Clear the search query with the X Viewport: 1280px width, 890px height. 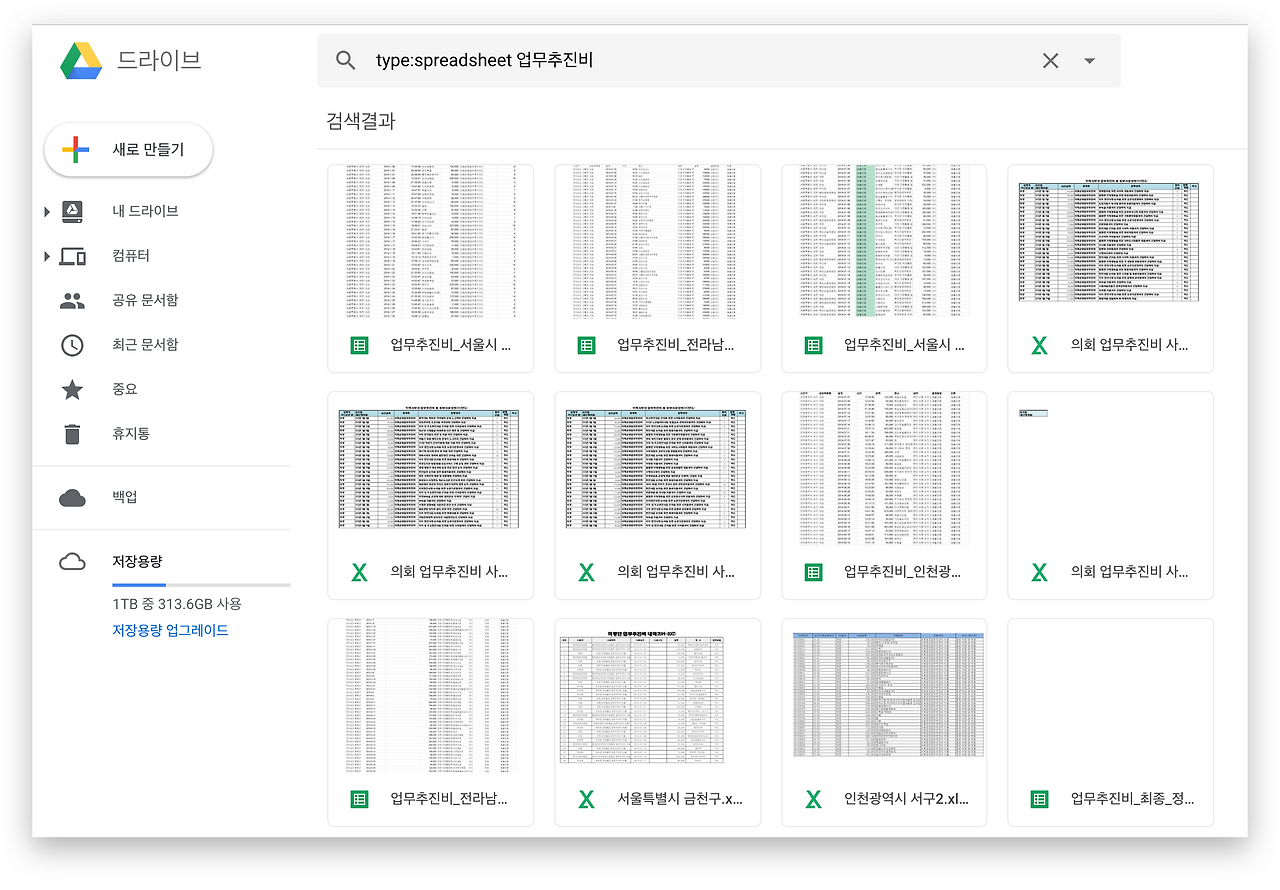[1050, 61]
